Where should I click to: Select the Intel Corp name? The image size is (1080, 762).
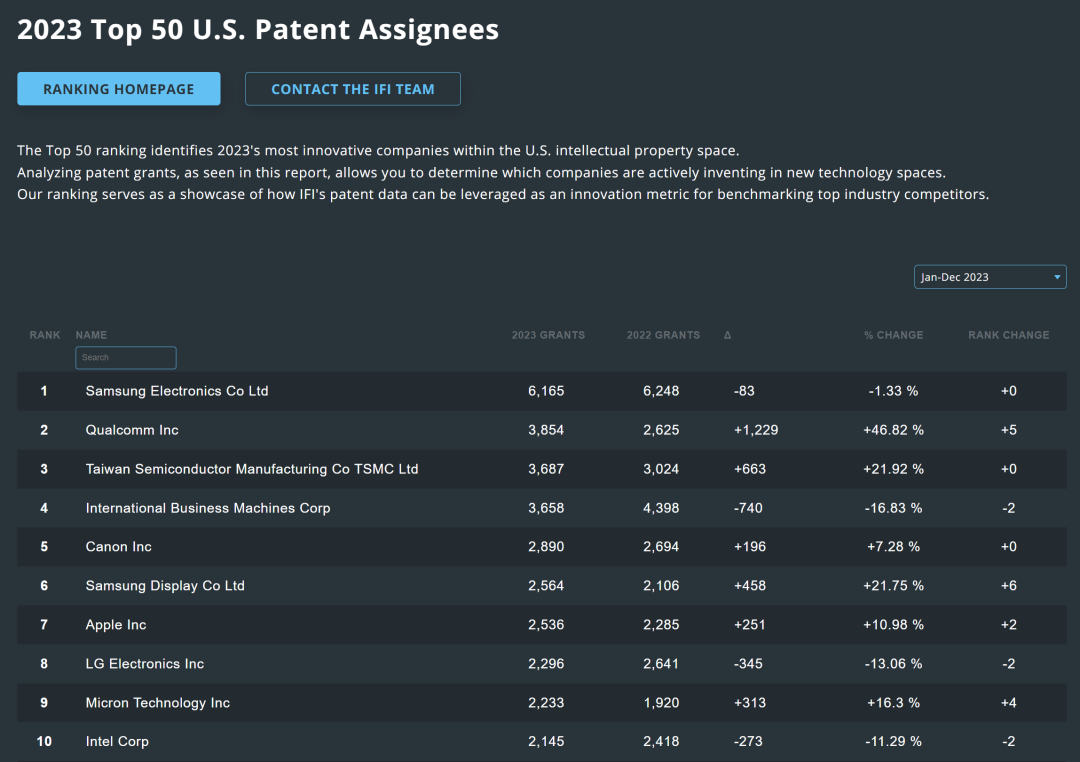(x=117, y=741)
